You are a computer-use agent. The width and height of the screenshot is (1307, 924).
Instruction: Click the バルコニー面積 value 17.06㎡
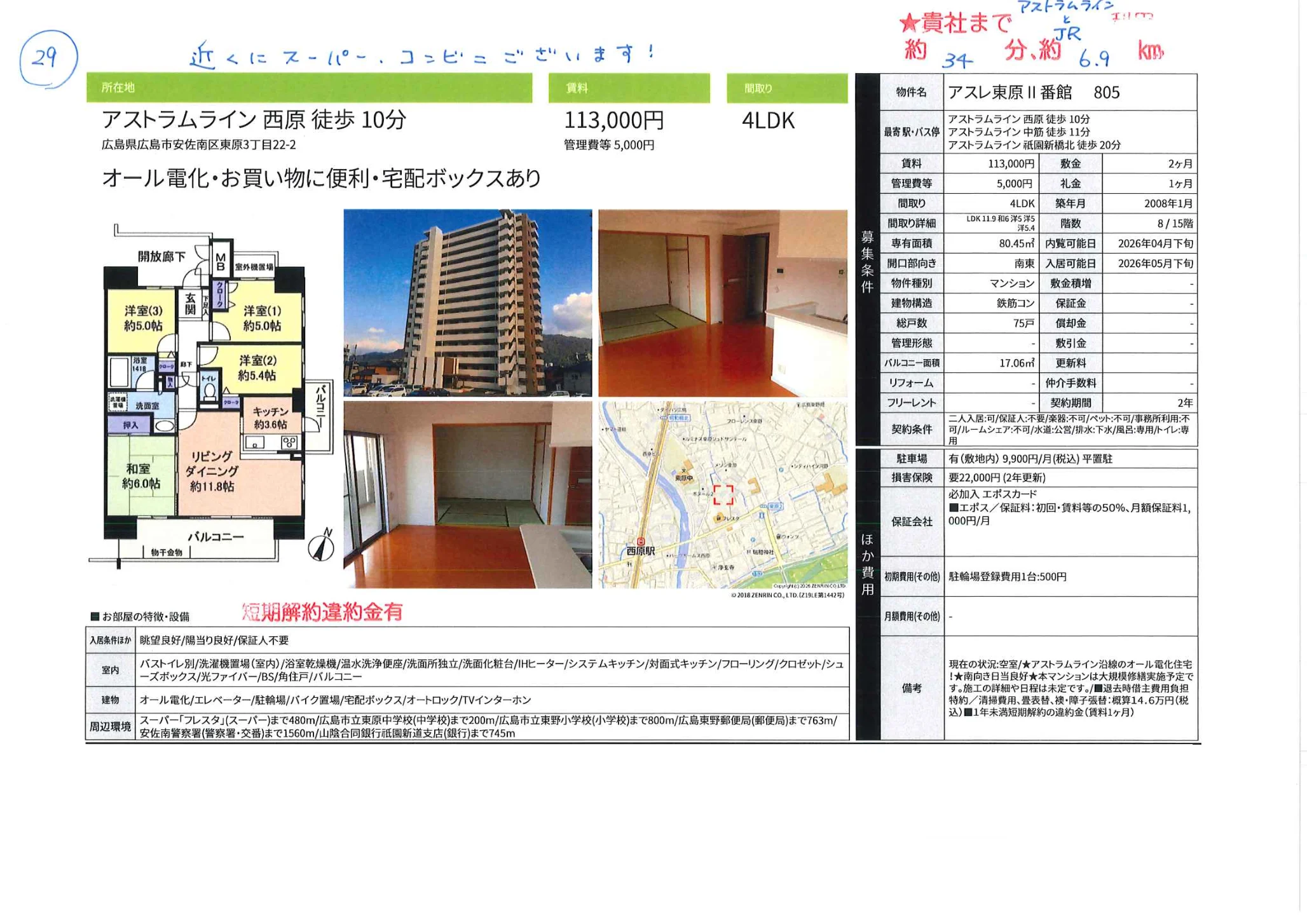tap(1016, 363)
